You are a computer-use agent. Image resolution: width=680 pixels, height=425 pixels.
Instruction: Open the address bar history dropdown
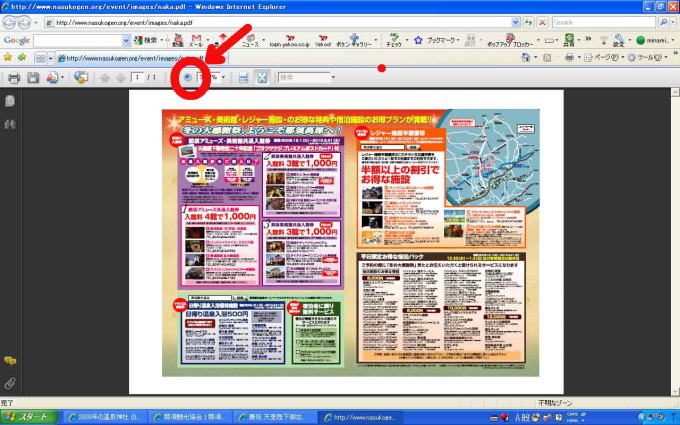pos(515,21)
